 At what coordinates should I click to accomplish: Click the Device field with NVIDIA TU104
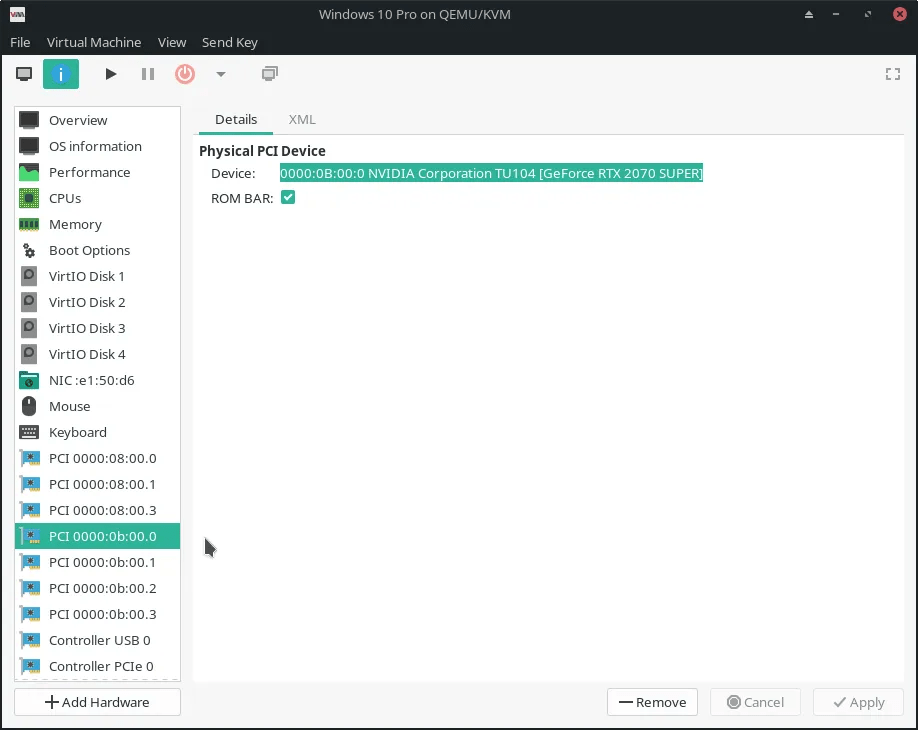[491, 173]
